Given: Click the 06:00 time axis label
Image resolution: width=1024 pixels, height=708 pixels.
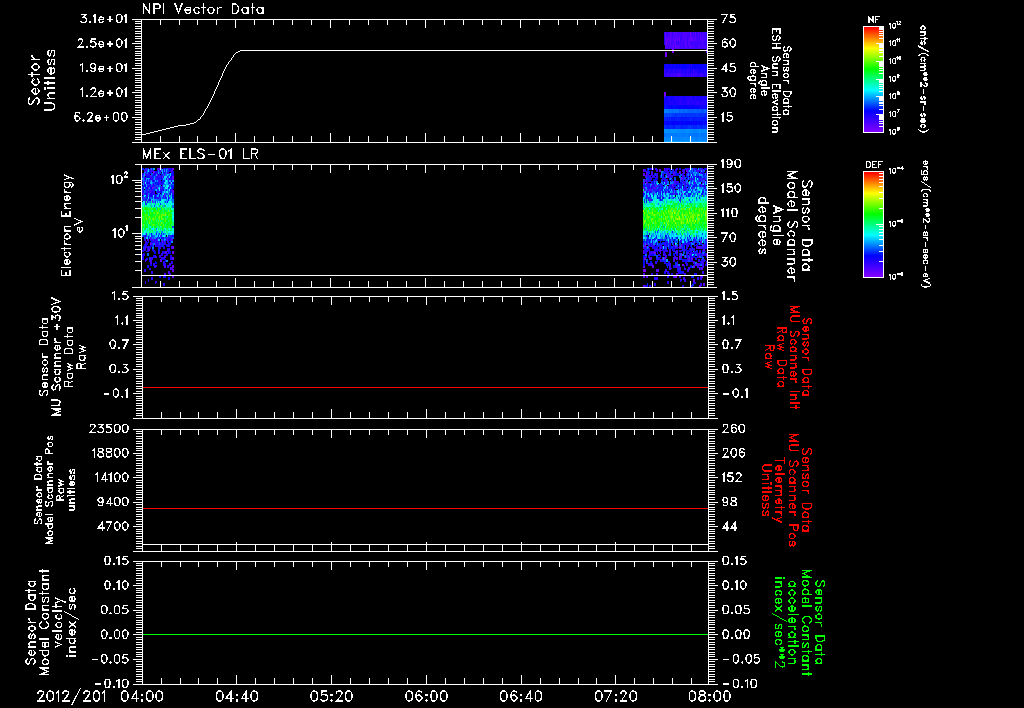Looking at the screenshot, I should tap(426, 696).
